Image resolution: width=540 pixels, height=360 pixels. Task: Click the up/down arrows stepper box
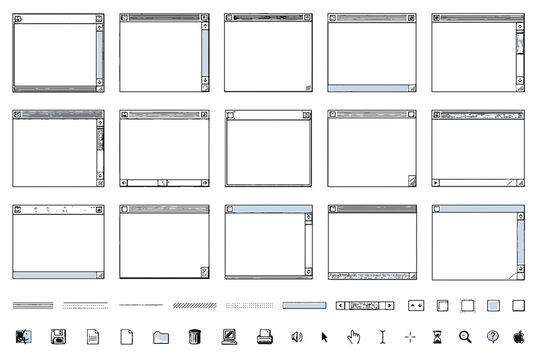click(416, 306)
